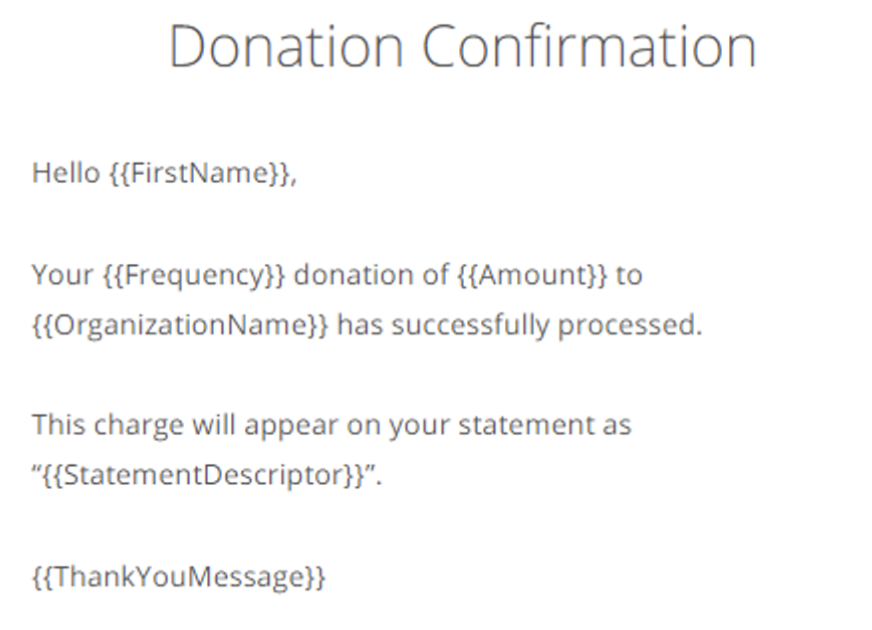
Task: Click "statement as" at line end
Action: tap(545, 425)
